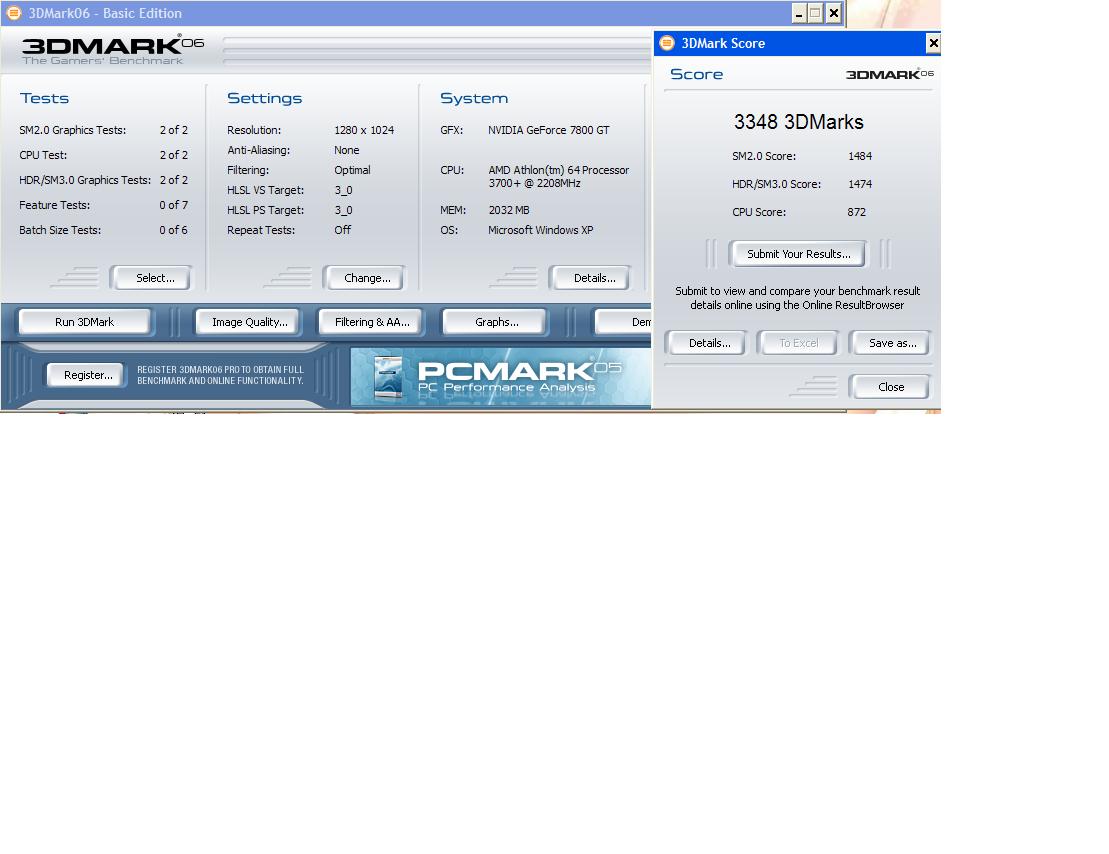Close the 3DMark06 Basic Edition window
The image size is (1109, 854).
coord(834,13)
